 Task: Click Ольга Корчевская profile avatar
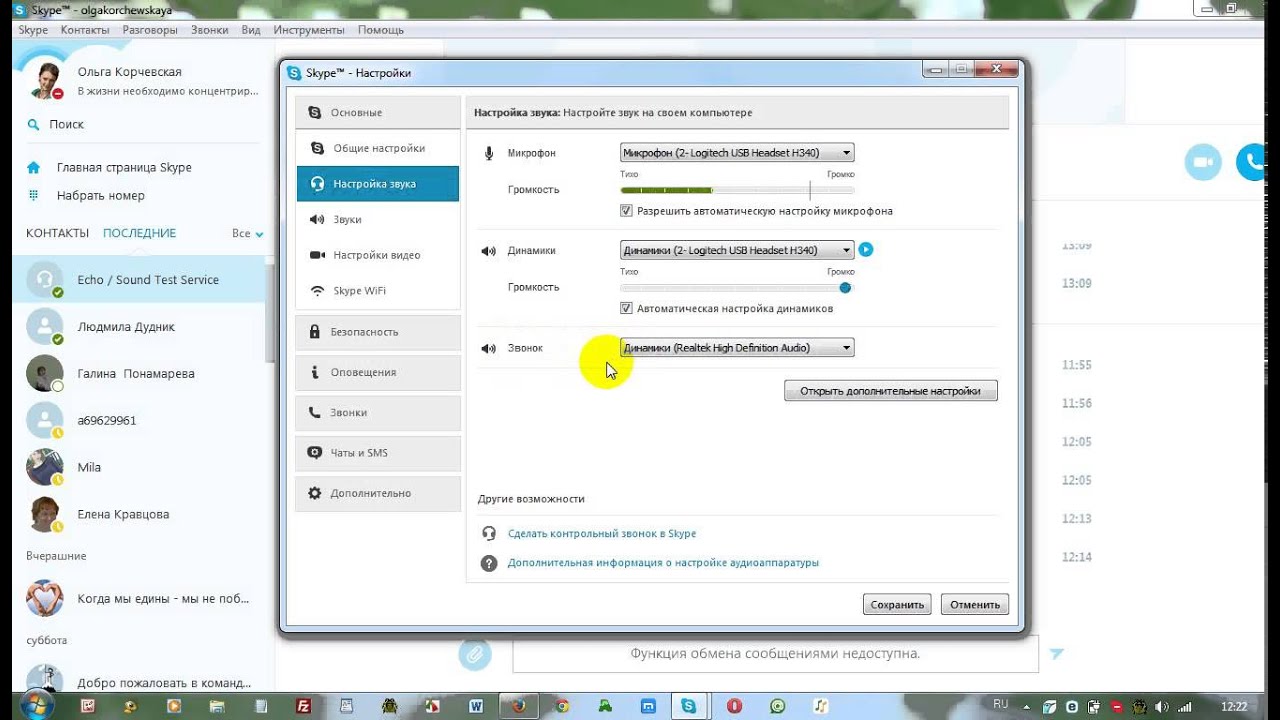[x=45, y=78]
